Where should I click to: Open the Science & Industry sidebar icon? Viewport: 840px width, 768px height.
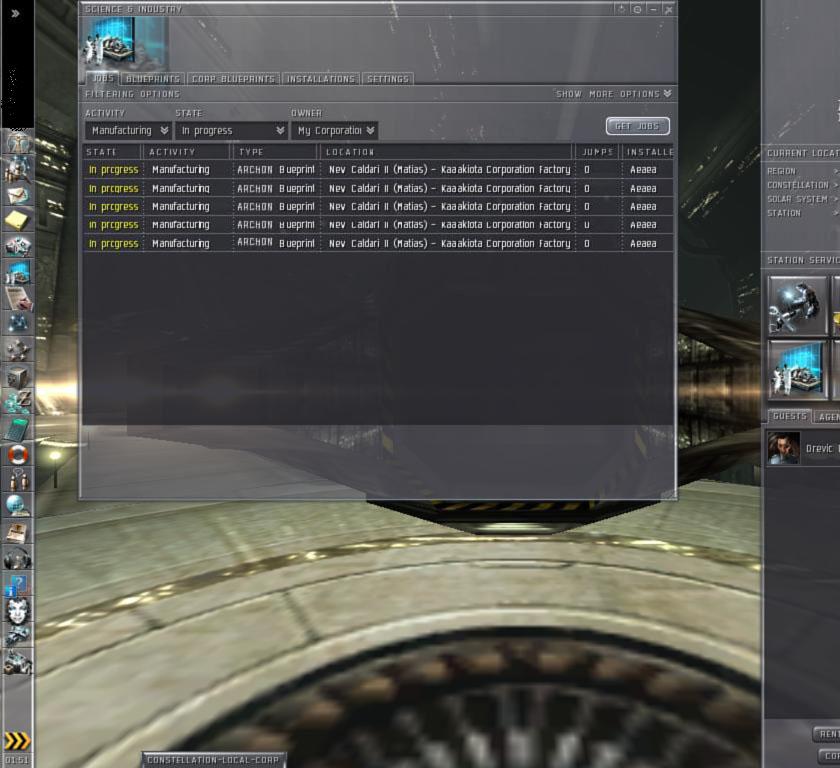tap(18, 272)
